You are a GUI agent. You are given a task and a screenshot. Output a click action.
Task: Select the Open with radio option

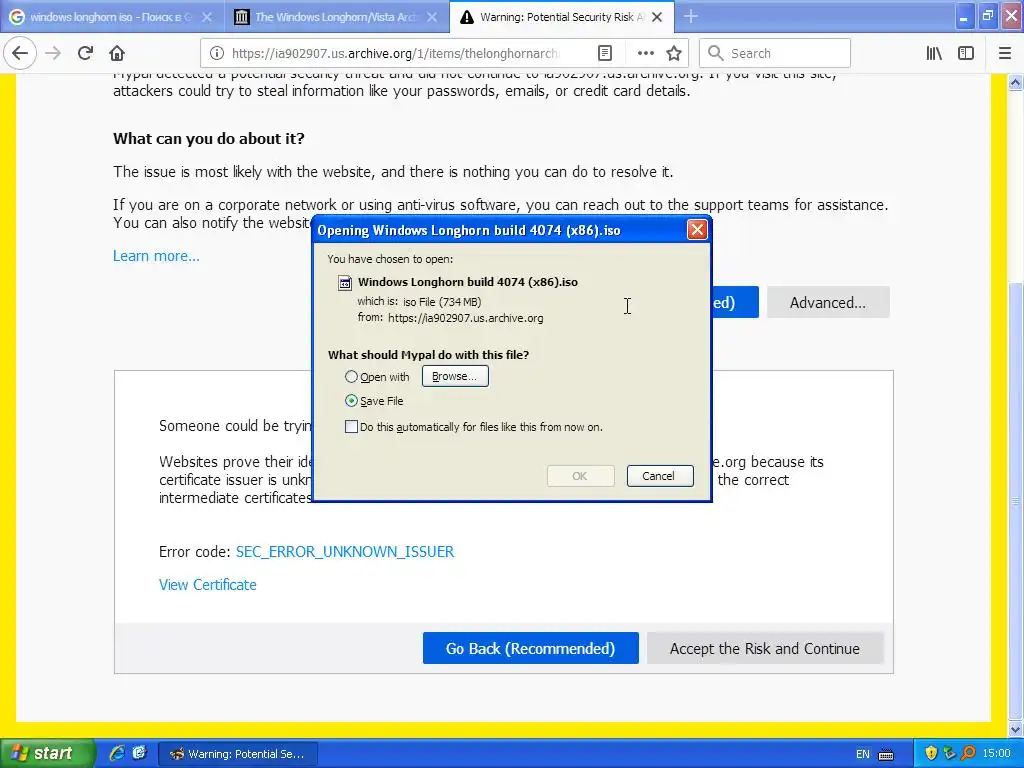(x=351, y=377)
